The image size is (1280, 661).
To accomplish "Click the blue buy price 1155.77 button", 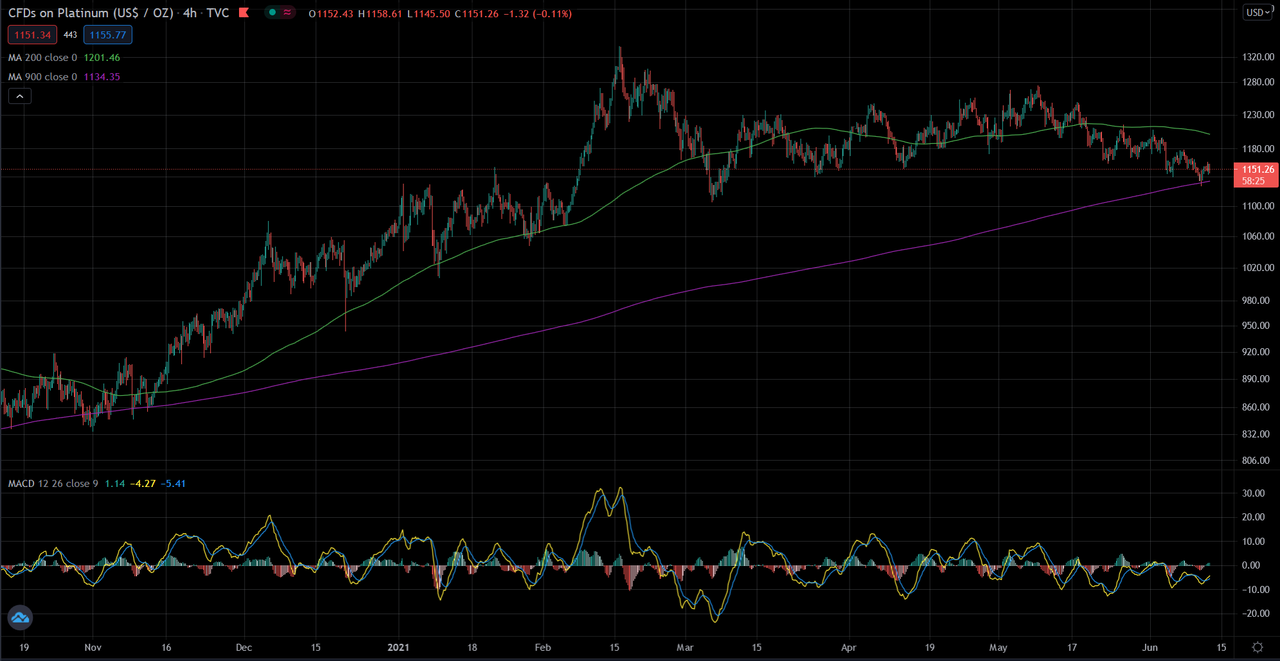I will [x=108, y=35].
